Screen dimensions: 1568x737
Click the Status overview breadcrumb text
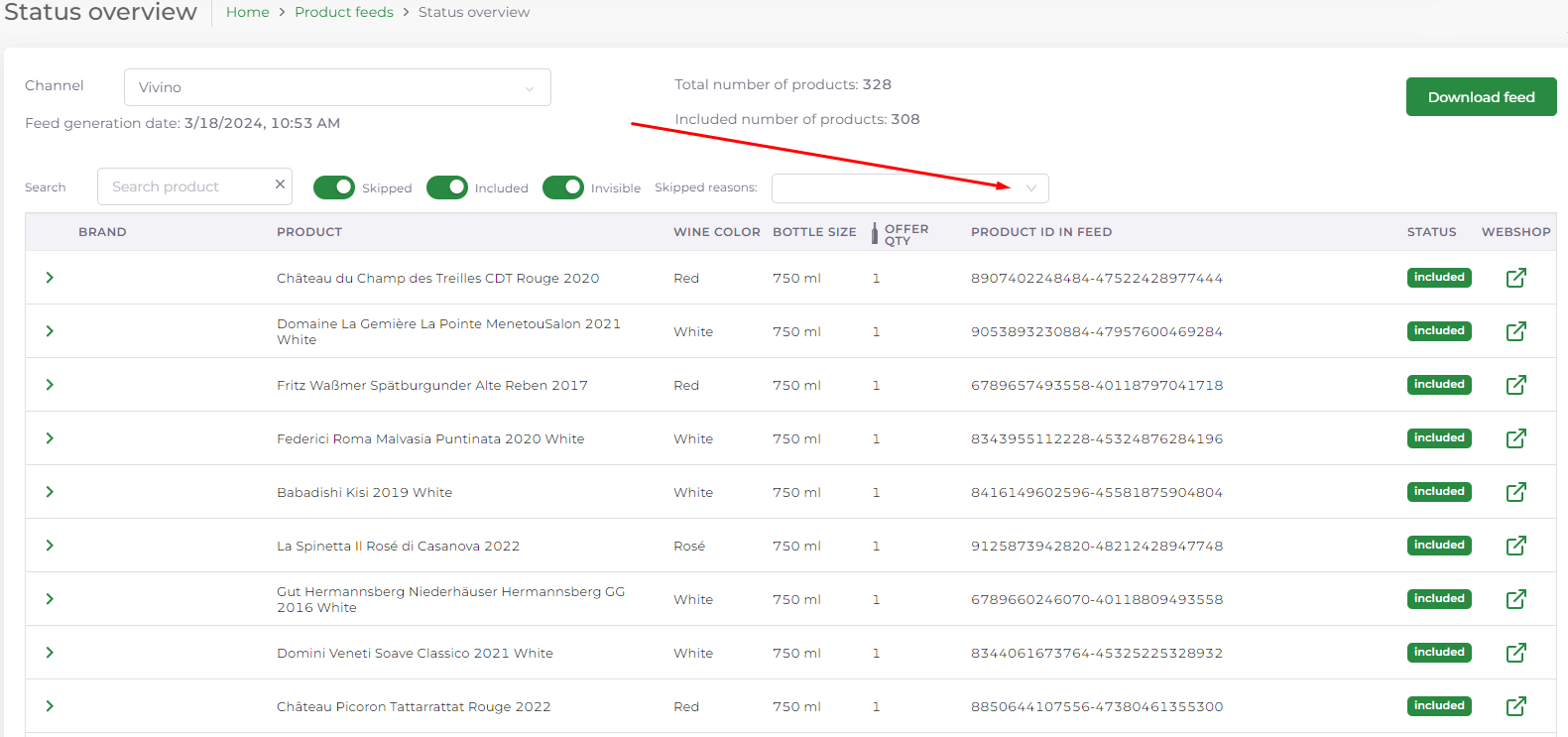(474, 12)
